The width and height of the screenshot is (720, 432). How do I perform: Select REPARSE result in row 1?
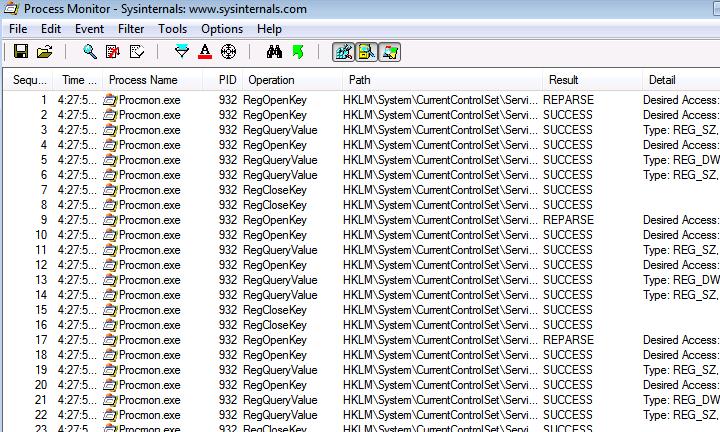[568, 100]
